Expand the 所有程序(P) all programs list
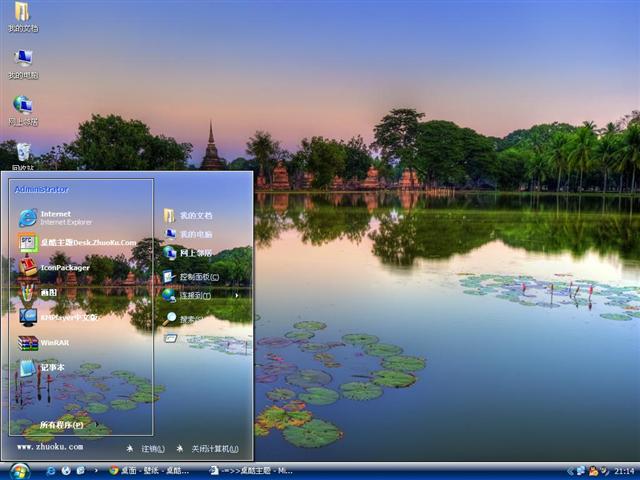This screenshot has width=640, height=480. click(x=62, y=425)
